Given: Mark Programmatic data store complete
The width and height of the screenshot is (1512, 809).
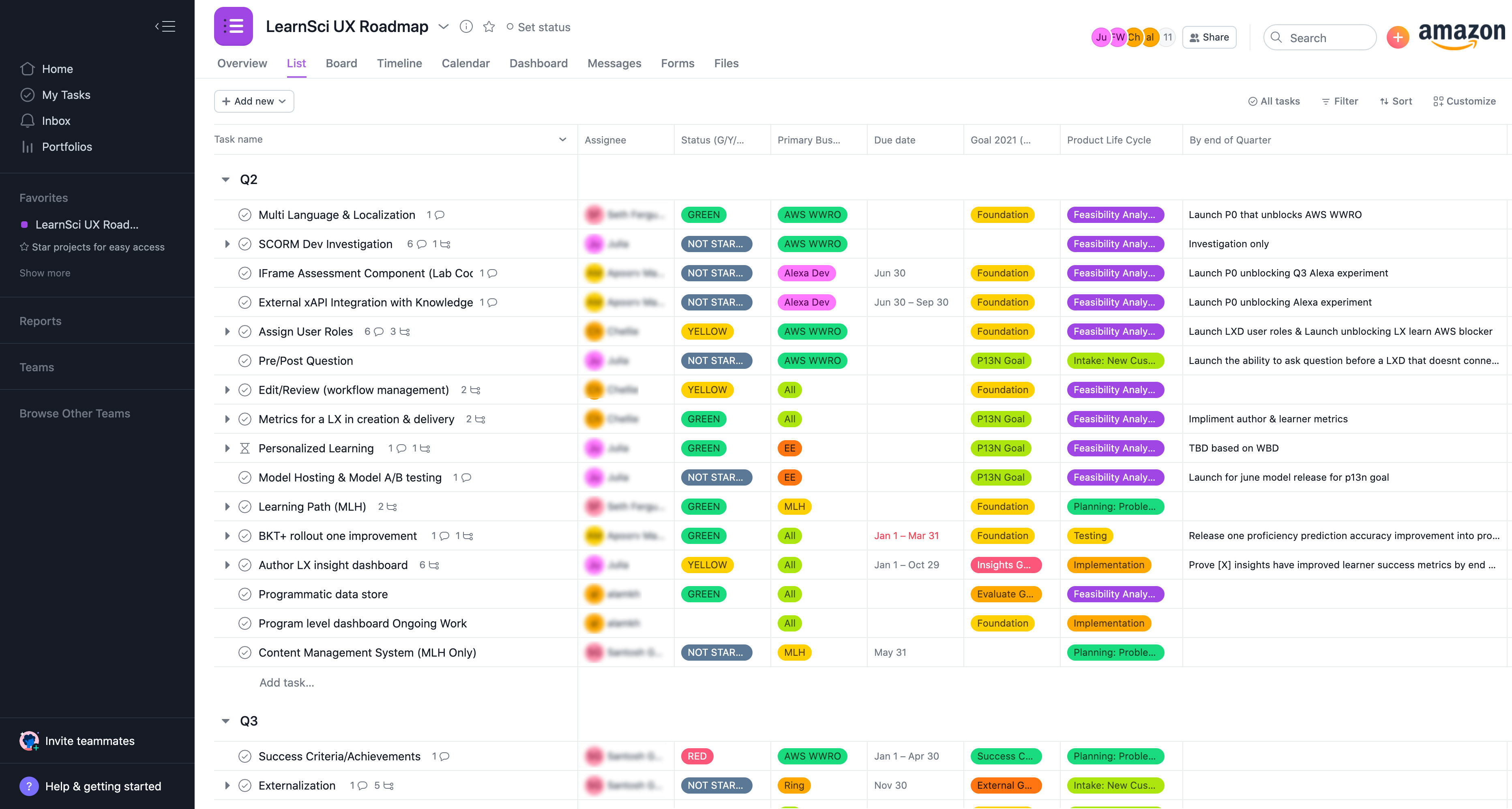Looking at the screenshot, I should tap(245, 594).
